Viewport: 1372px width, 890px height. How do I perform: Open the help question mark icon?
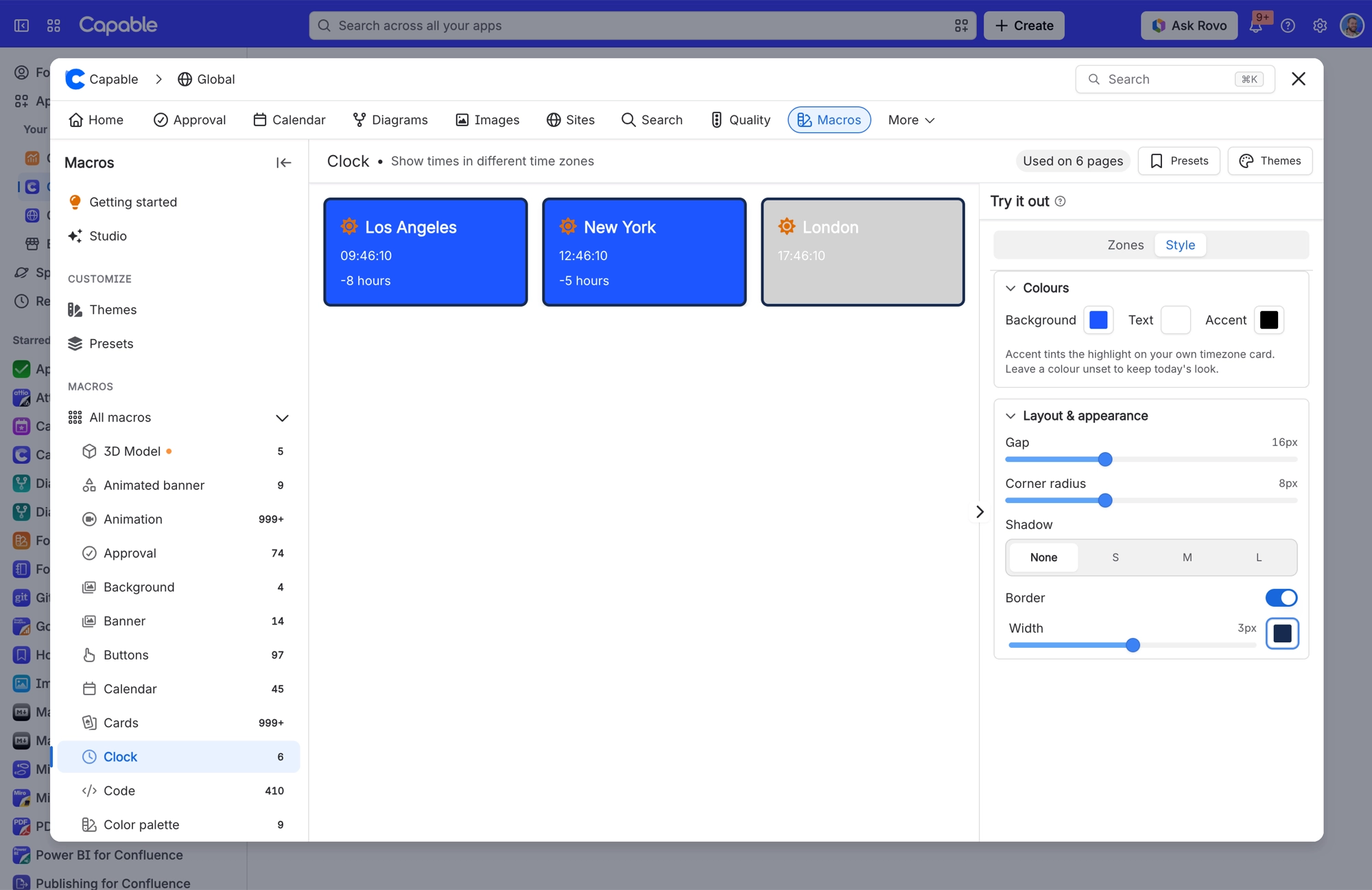1288,25
